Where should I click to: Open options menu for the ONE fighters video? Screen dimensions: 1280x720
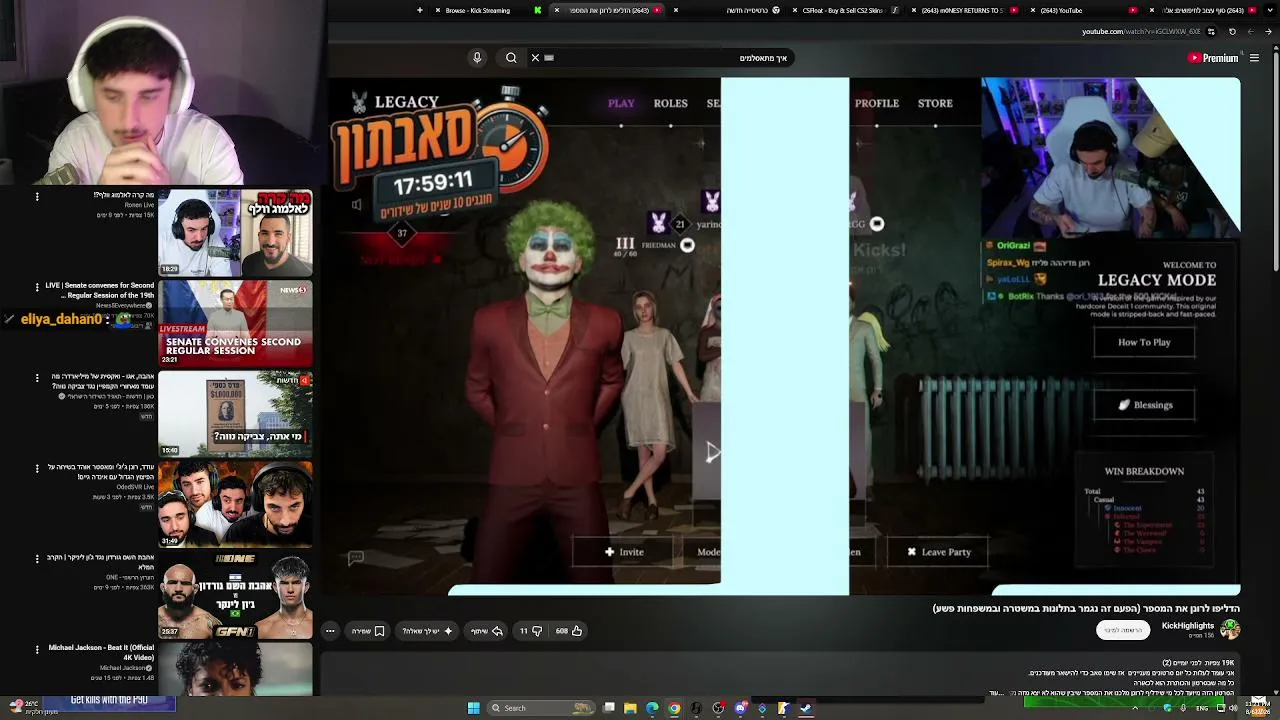pyautogui.click(x=37, y=559)
